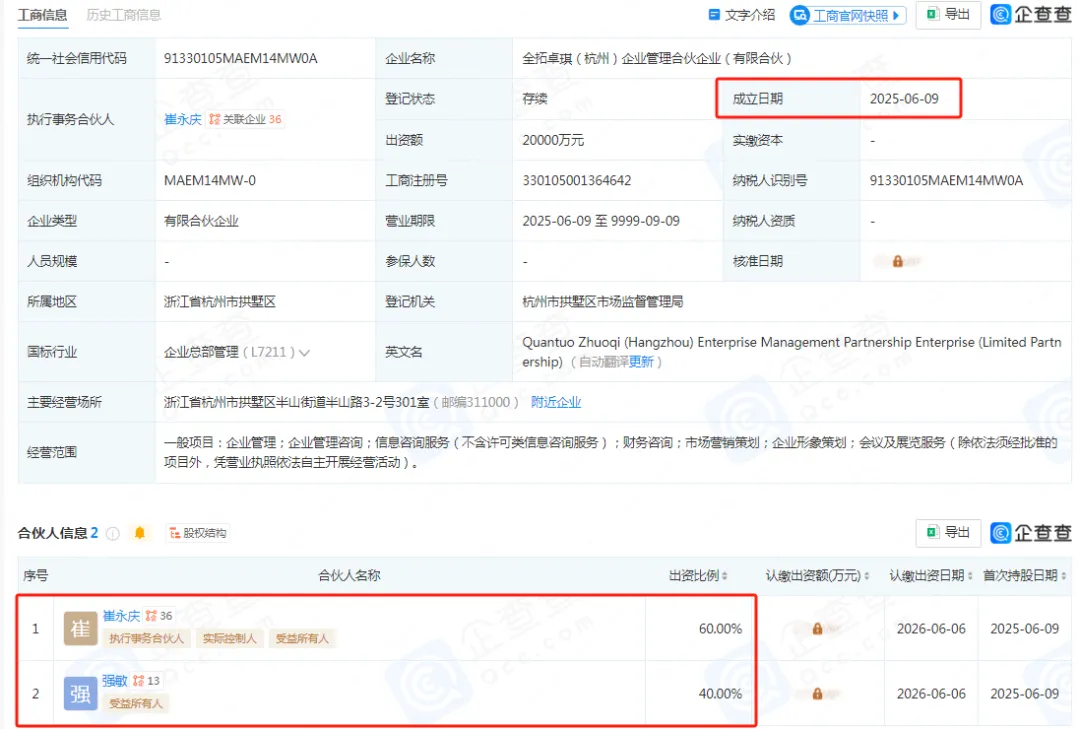Open 关联企业 36 next to 崔永庆
This screenshot has height=729, width=1080.
tap(245, 119)
